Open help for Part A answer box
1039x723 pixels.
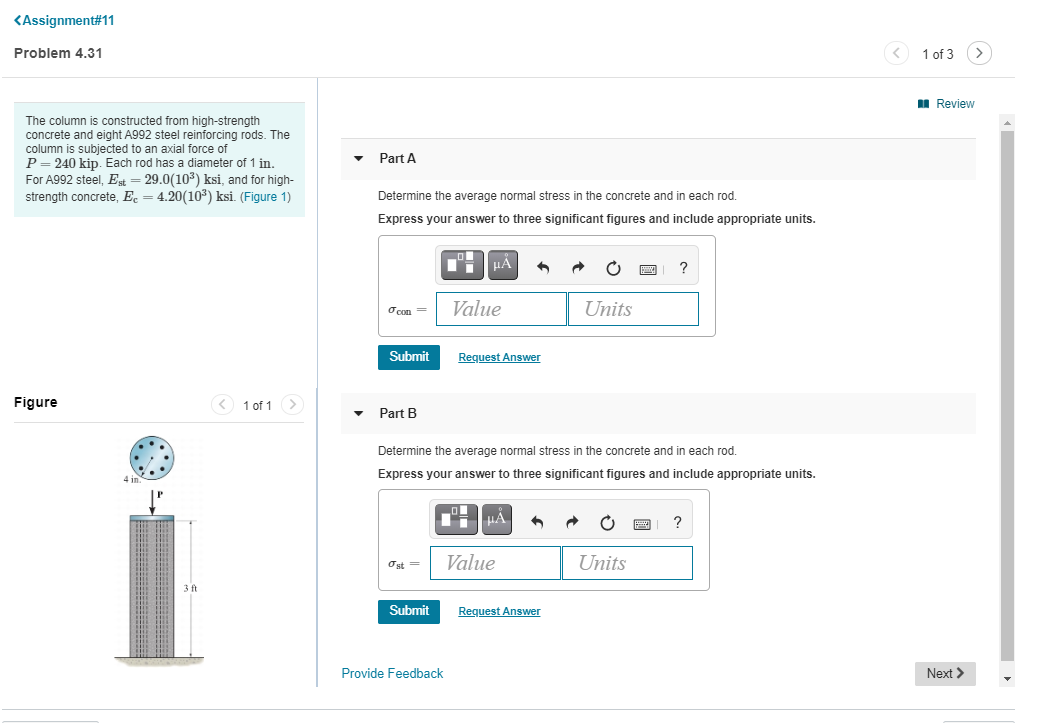[684, 268]
